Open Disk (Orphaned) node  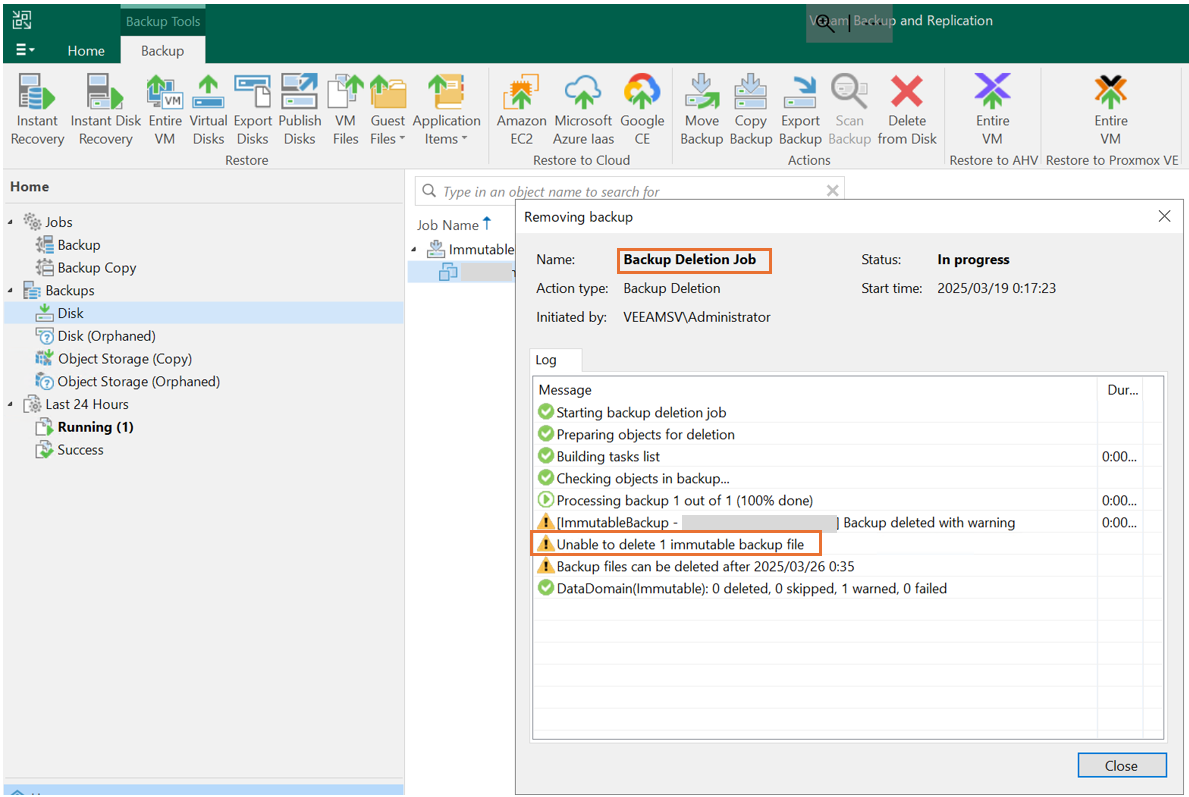(x=106, y=336)
